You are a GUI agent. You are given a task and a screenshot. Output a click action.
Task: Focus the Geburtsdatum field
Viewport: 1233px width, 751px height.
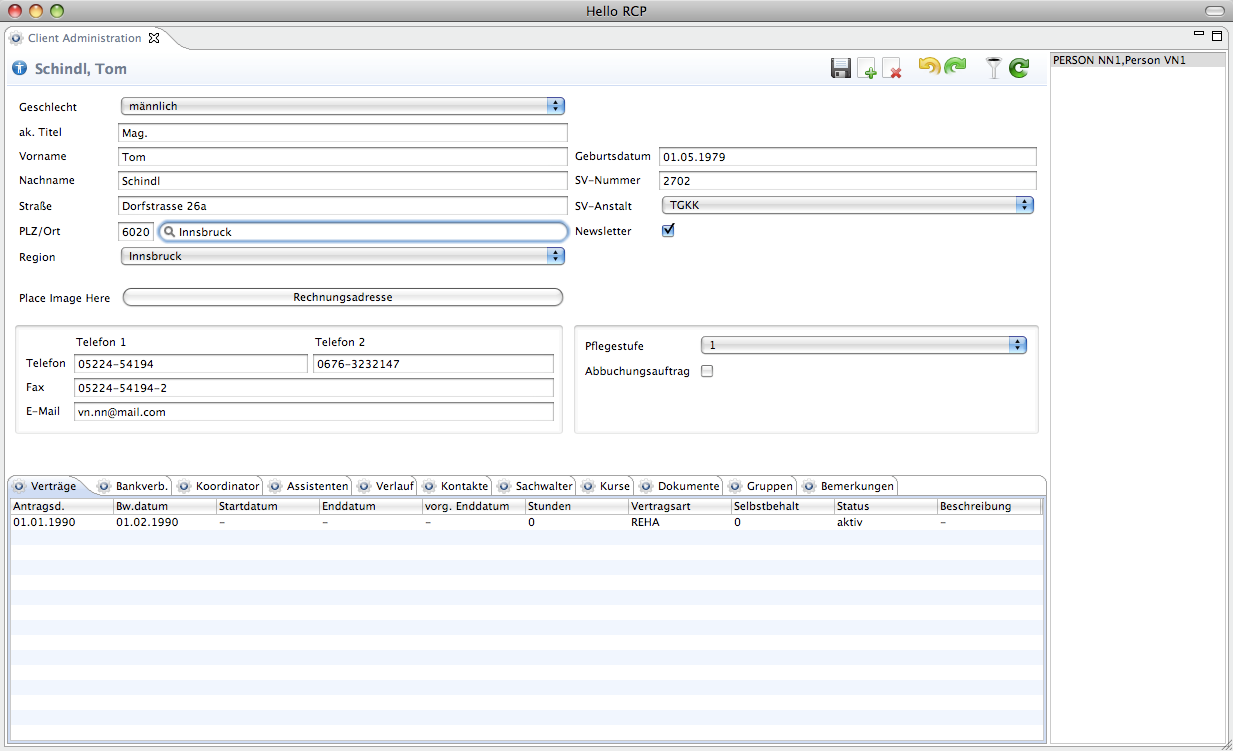[x=848, y=157]
